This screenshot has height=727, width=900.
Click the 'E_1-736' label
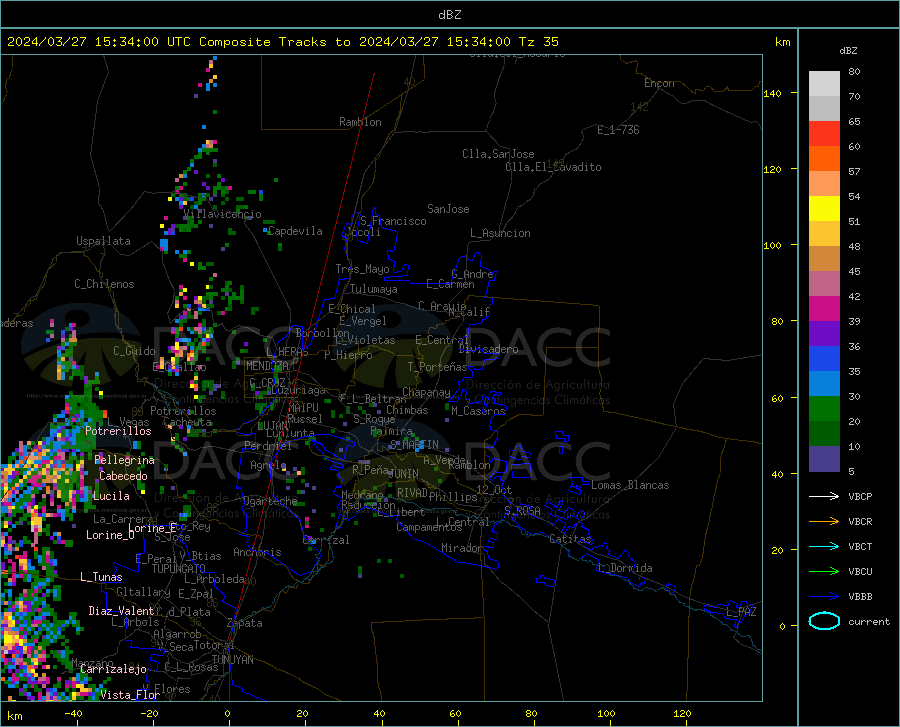[x=618, y=130]
